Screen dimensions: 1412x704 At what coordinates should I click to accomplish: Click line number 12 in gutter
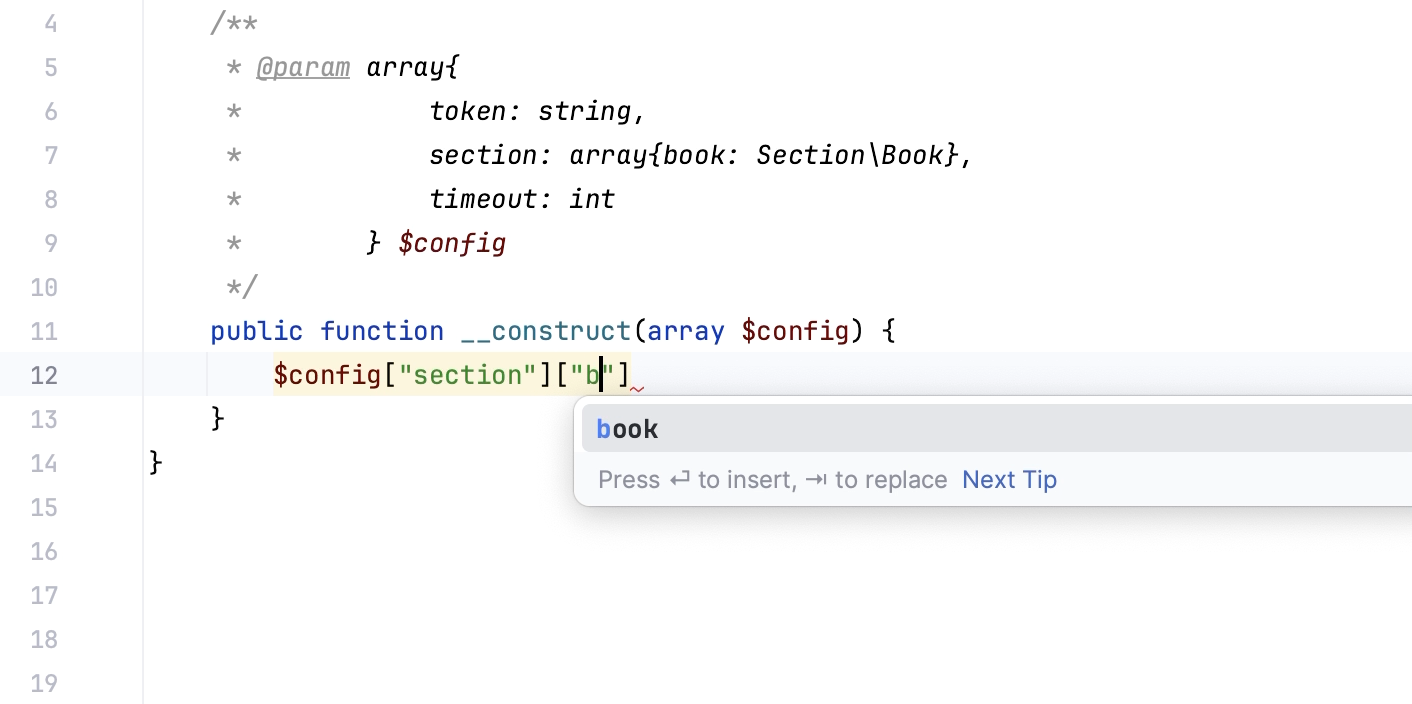[44, 375]
